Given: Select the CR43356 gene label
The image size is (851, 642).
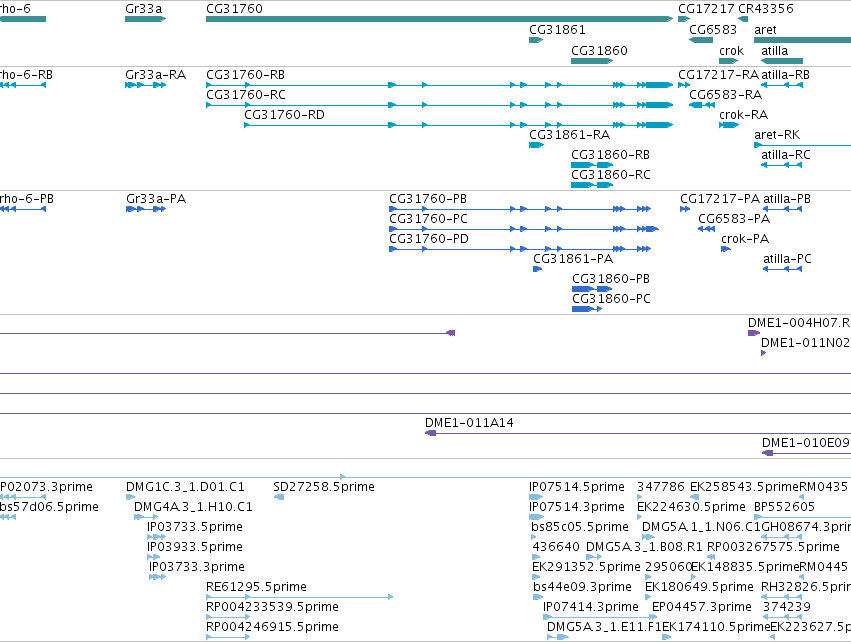Looking at the screenshot, I should point(766,9).
